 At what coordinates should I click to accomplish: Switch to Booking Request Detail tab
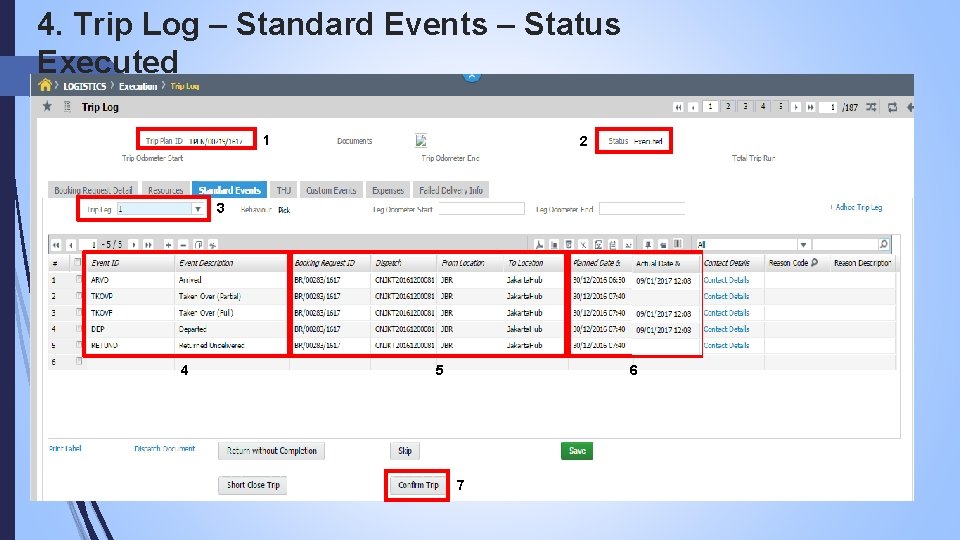tap(93, 190)
